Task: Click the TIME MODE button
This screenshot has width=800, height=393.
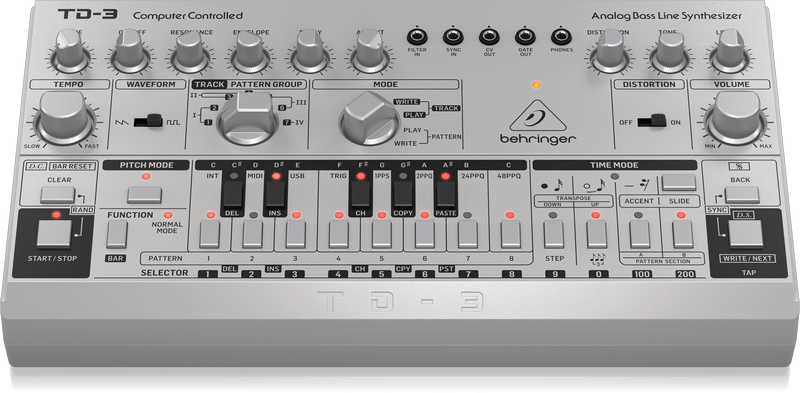Action: click(x=679, y=182)
